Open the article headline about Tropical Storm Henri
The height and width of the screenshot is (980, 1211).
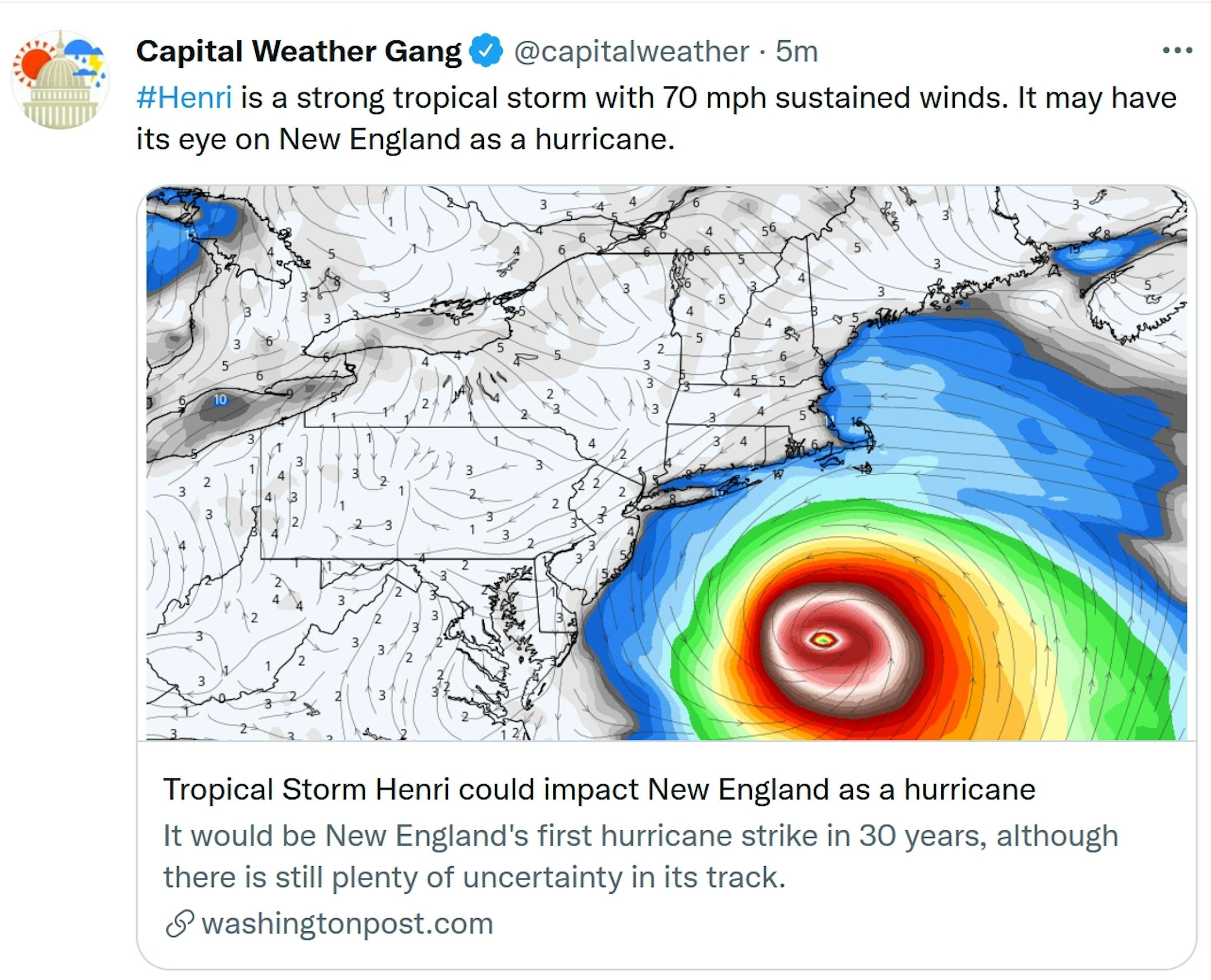pyautogui.click(x=599, y=789)
